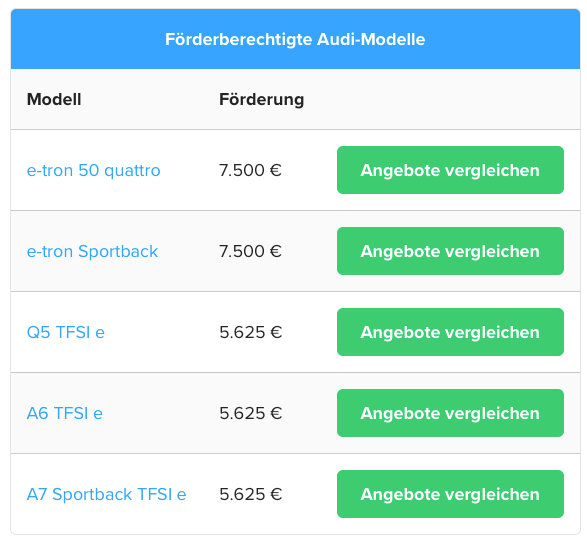
Task: Click Angebote vergleichen for A7 Sportback TFSI e
Action: coord(450,494)
